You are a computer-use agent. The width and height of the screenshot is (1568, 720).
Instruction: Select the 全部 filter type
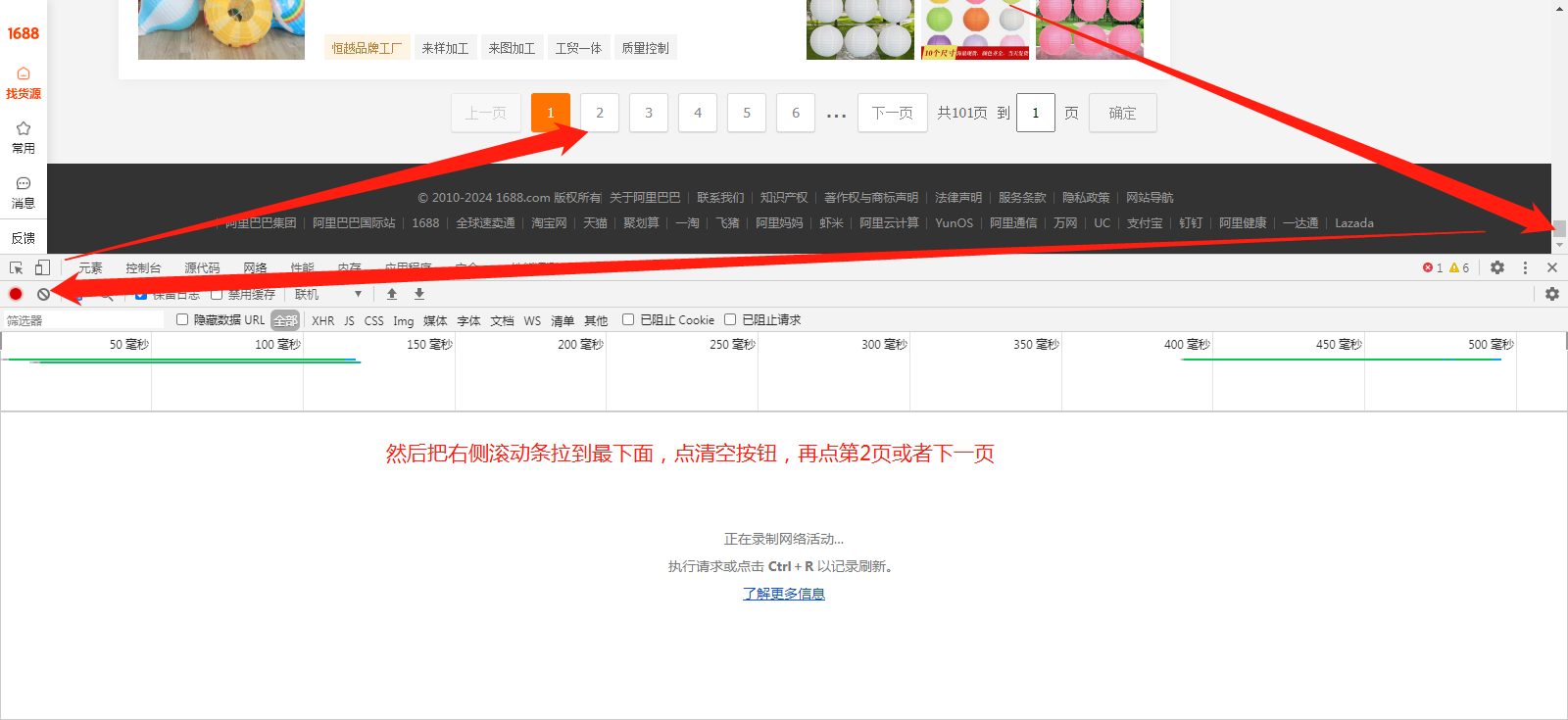click(x=285, y=320)
